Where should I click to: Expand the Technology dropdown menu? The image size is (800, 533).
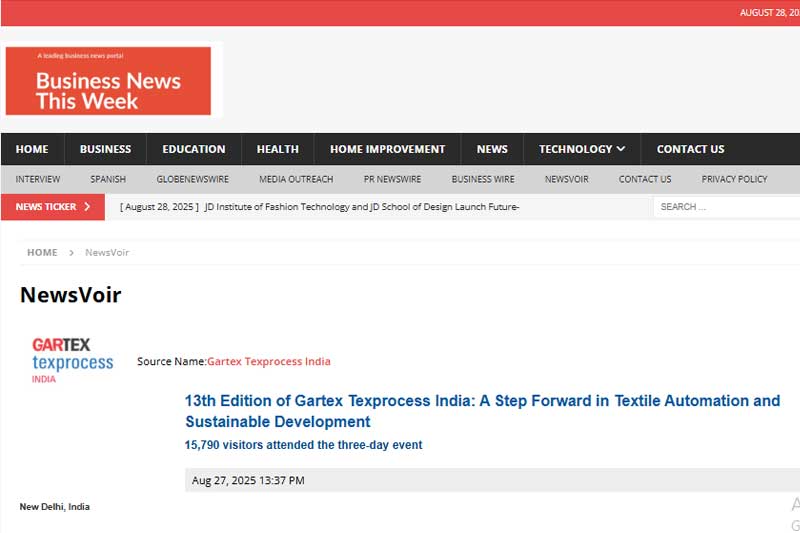click(x=582, y=149)
